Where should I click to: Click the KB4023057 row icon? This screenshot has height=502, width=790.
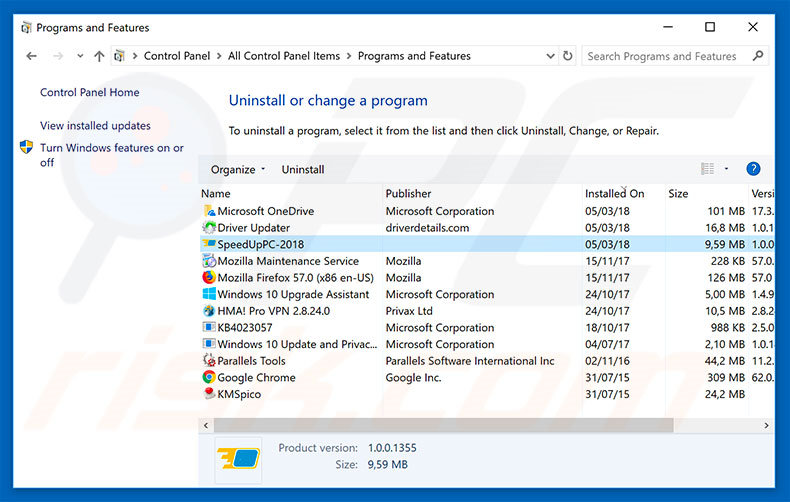pyautogui.click(x=209, y=327)
